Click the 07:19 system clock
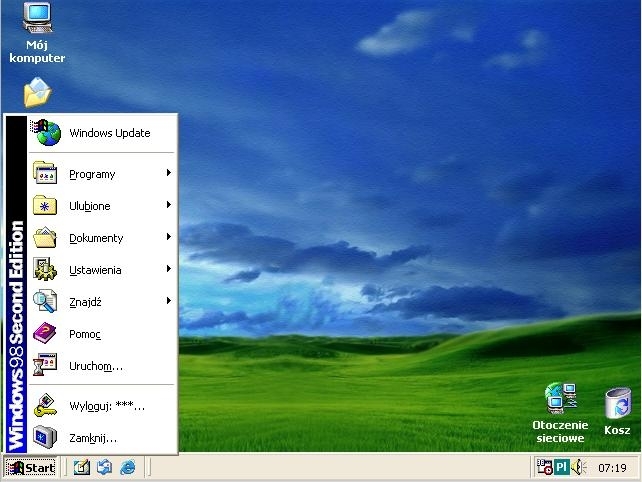Screen dimensions: 642x482 click(612, 468)
